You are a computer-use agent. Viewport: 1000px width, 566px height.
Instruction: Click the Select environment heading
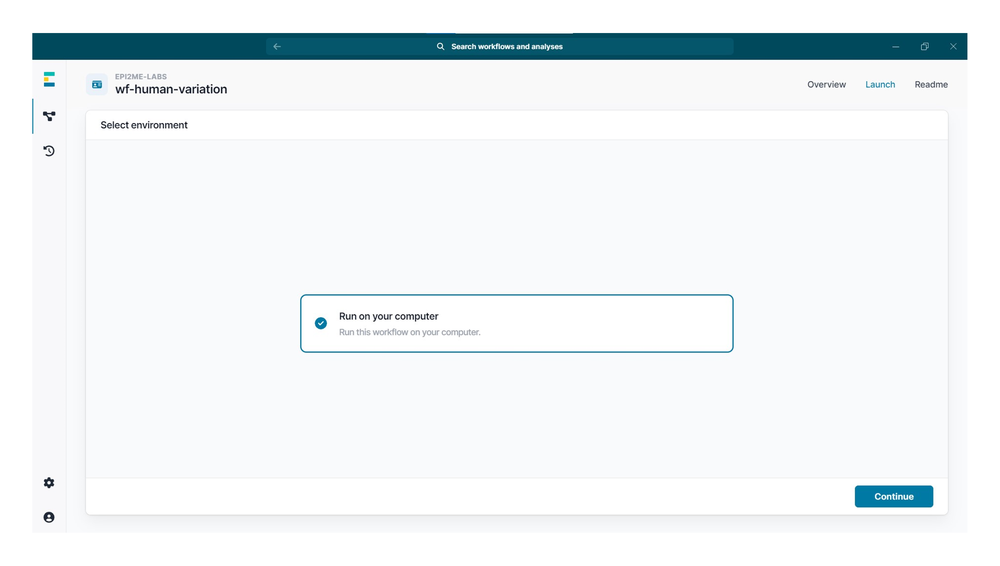click(144, 125)
